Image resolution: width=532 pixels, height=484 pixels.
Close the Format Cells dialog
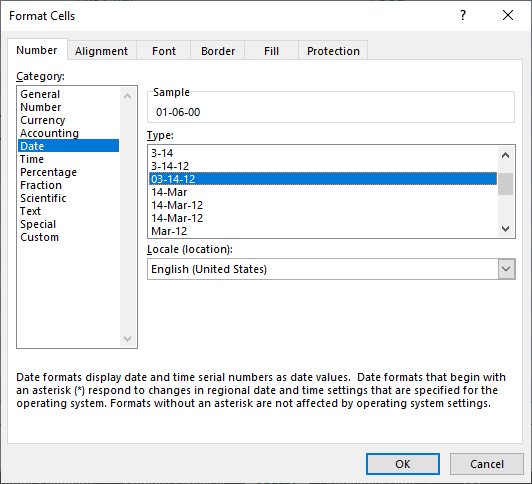508,15
